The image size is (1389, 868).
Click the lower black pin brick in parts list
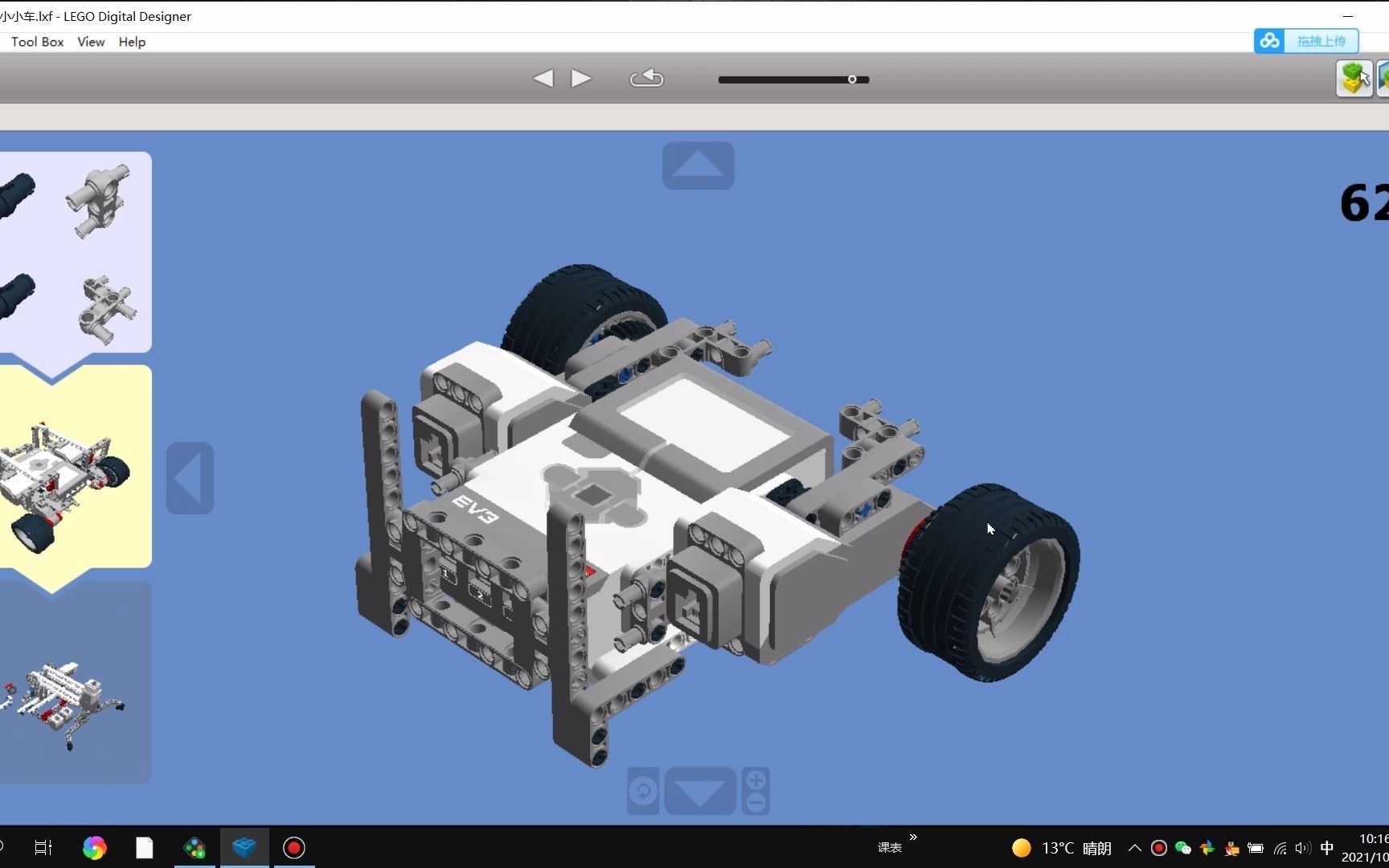(16, 297)
